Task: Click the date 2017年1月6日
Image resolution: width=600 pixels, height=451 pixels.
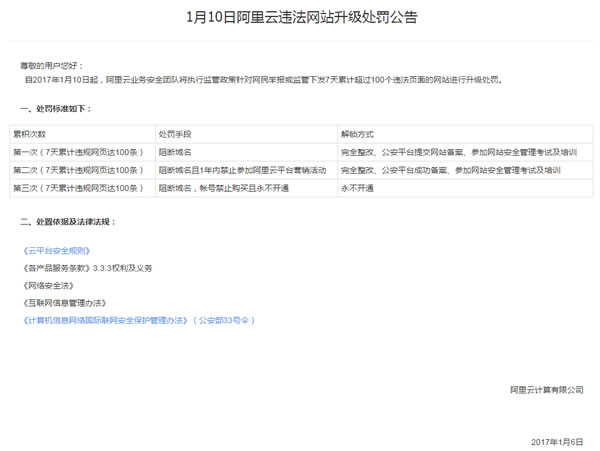Action: pos(557,440)
